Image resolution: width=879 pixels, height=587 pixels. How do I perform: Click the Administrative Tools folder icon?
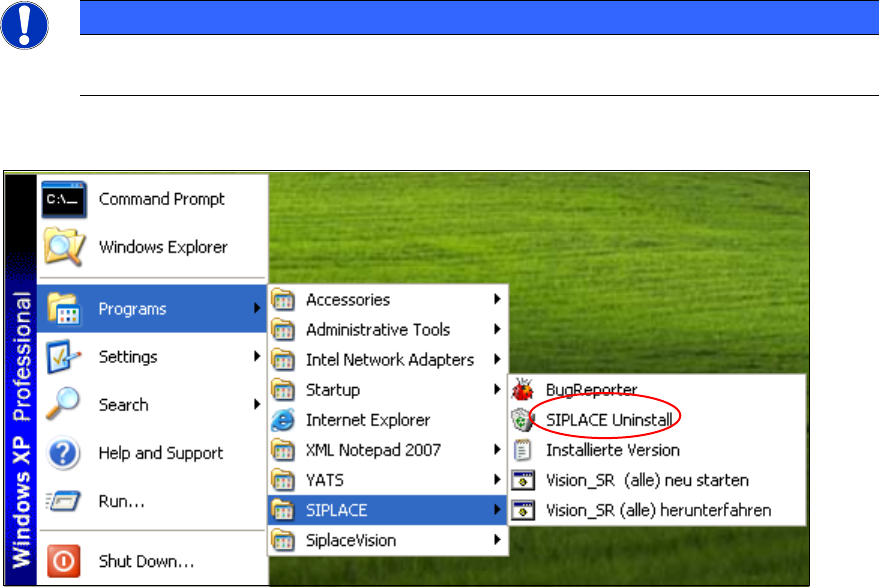pos(283,330)
